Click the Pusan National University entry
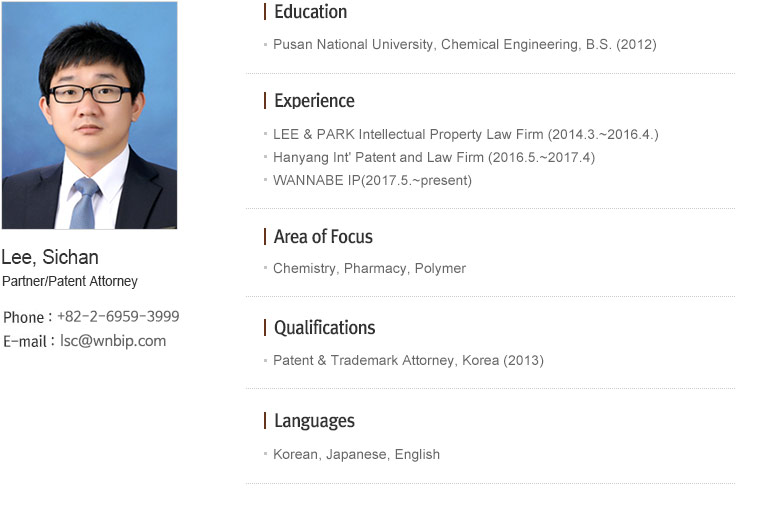This screenshot has width=760, height=519. (464, 45)
